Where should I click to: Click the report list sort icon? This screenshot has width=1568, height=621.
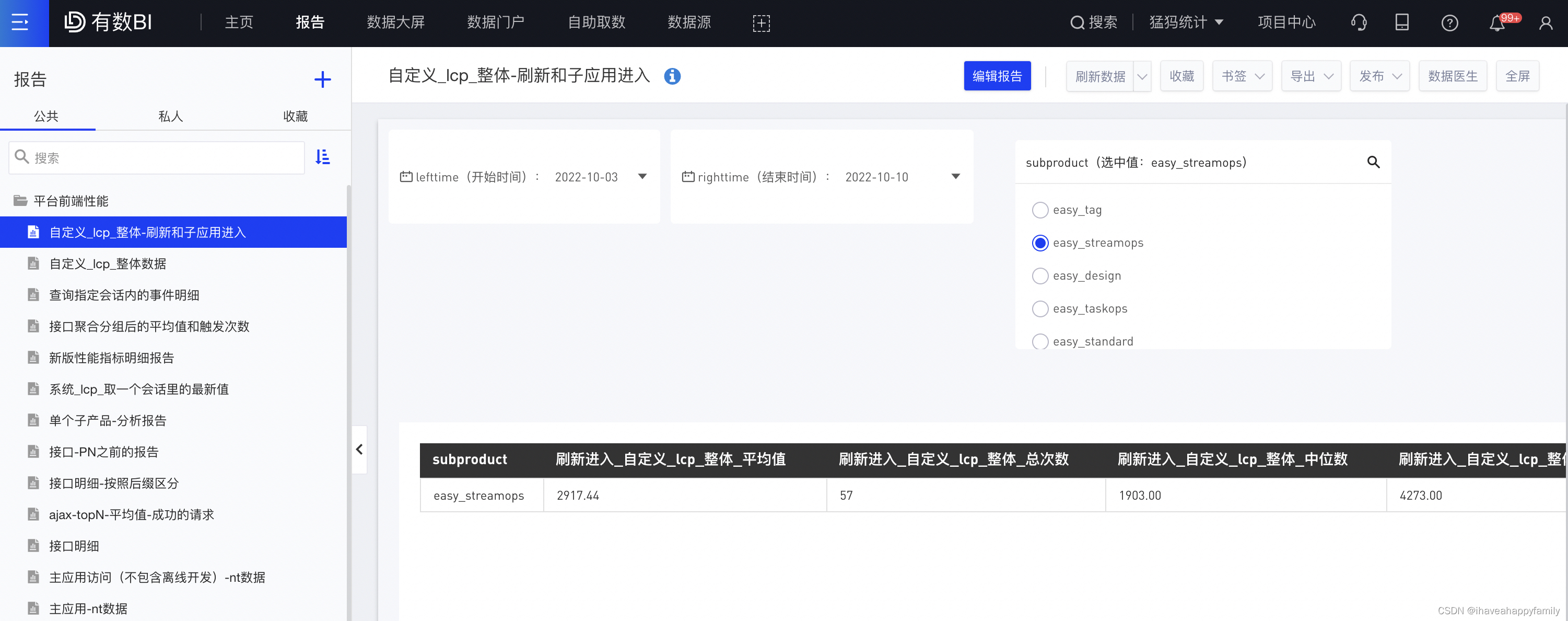[323, 157]
